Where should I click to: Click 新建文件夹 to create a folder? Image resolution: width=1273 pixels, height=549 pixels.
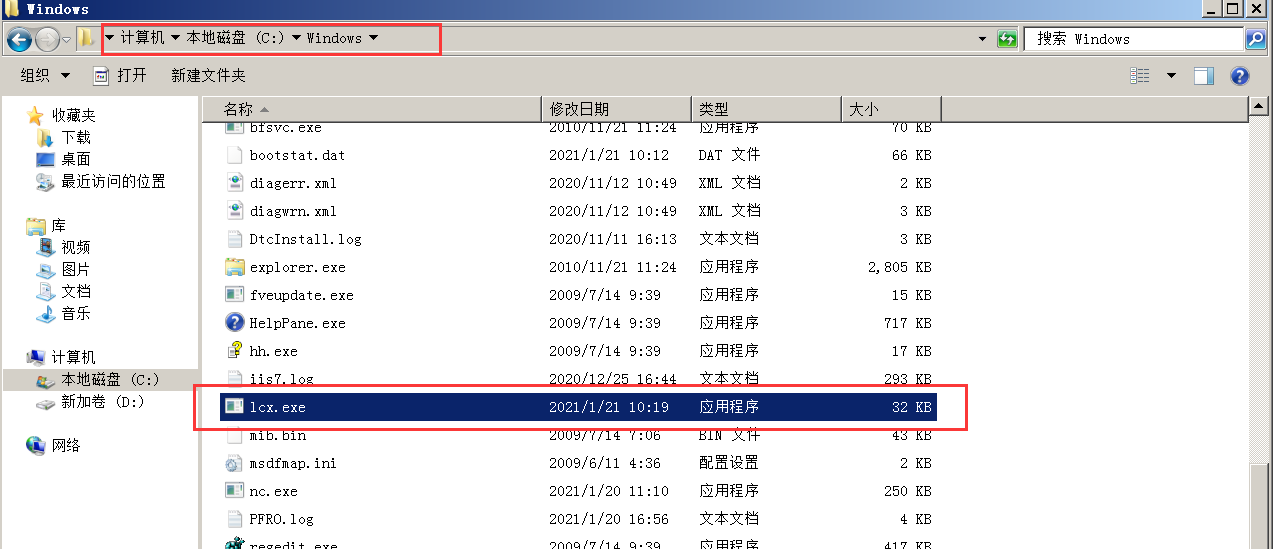208,75
